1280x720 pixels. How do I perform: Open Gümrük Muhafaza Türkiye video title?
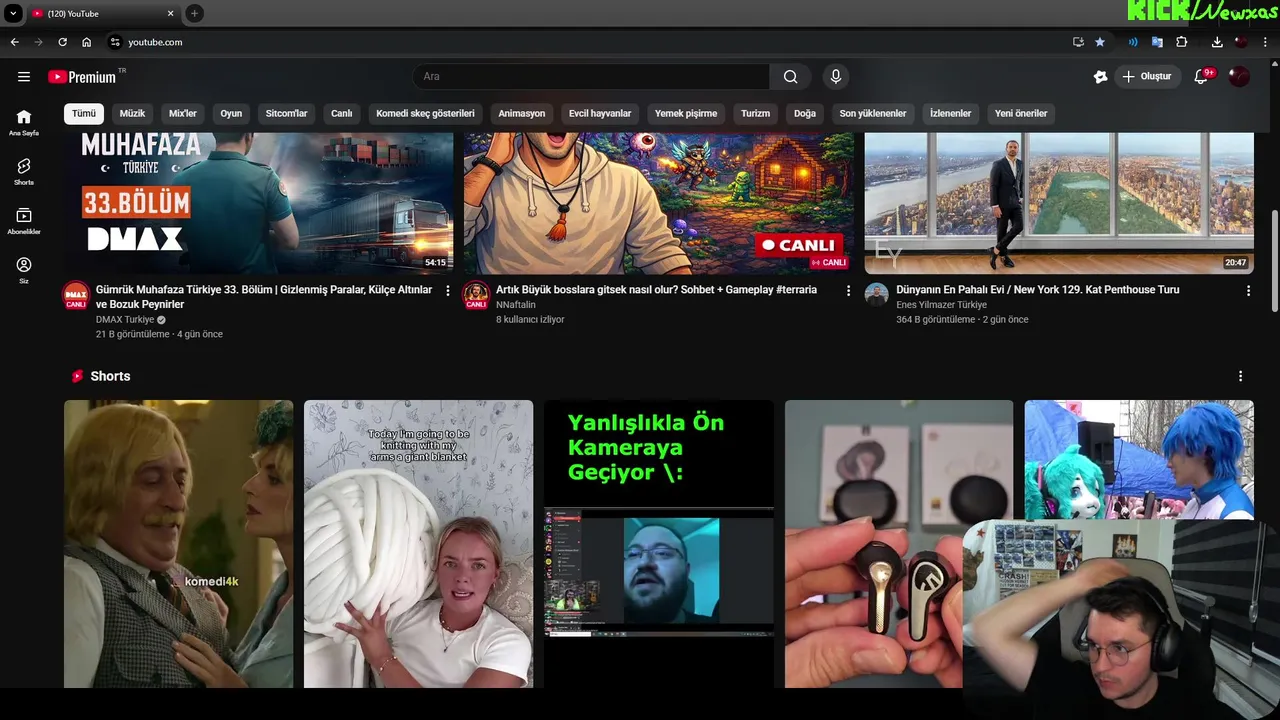[264, 297]
